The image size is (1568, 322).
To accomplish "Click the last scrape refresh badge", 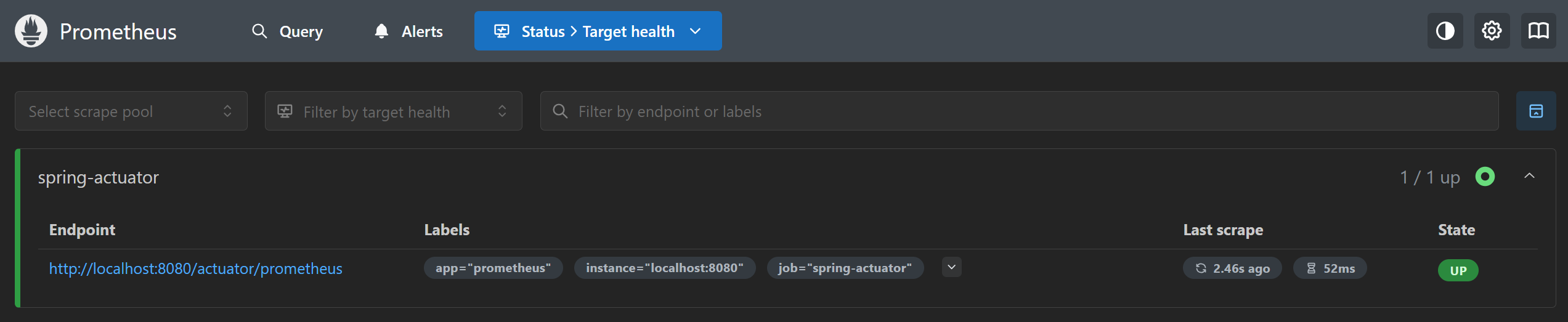I will point(1232,268).
